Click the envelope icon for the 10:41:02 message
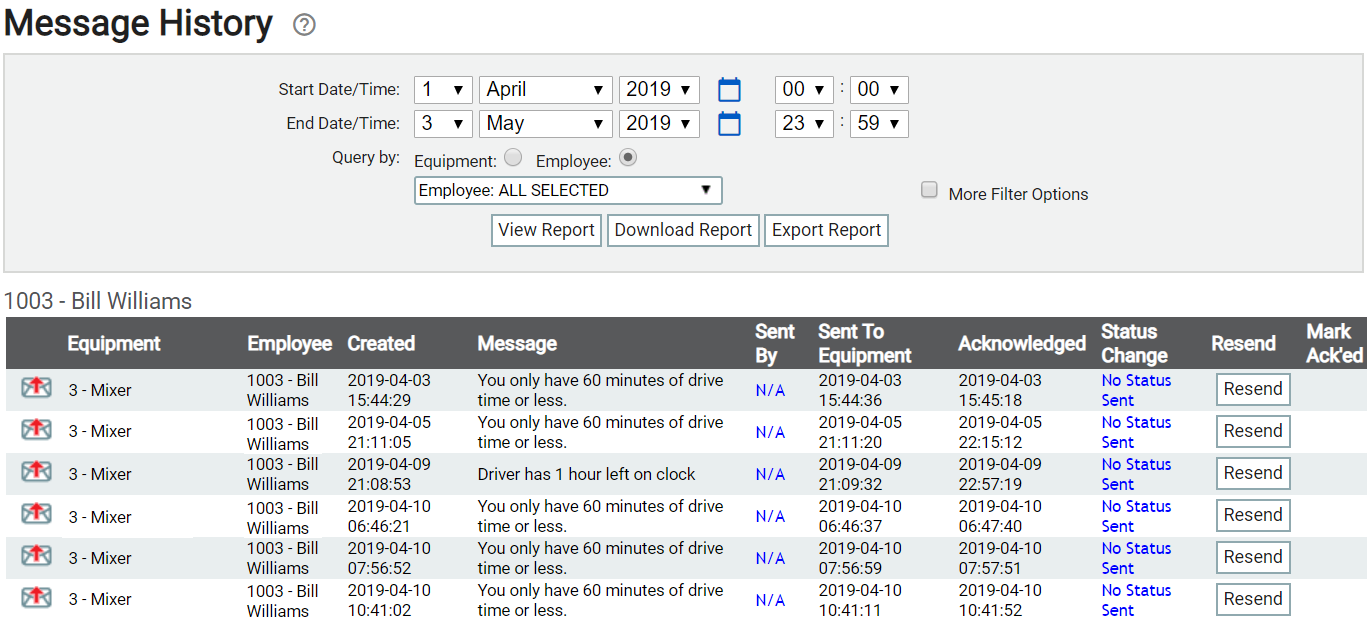Screen dimensions: 1371x621 coord(36,598)
